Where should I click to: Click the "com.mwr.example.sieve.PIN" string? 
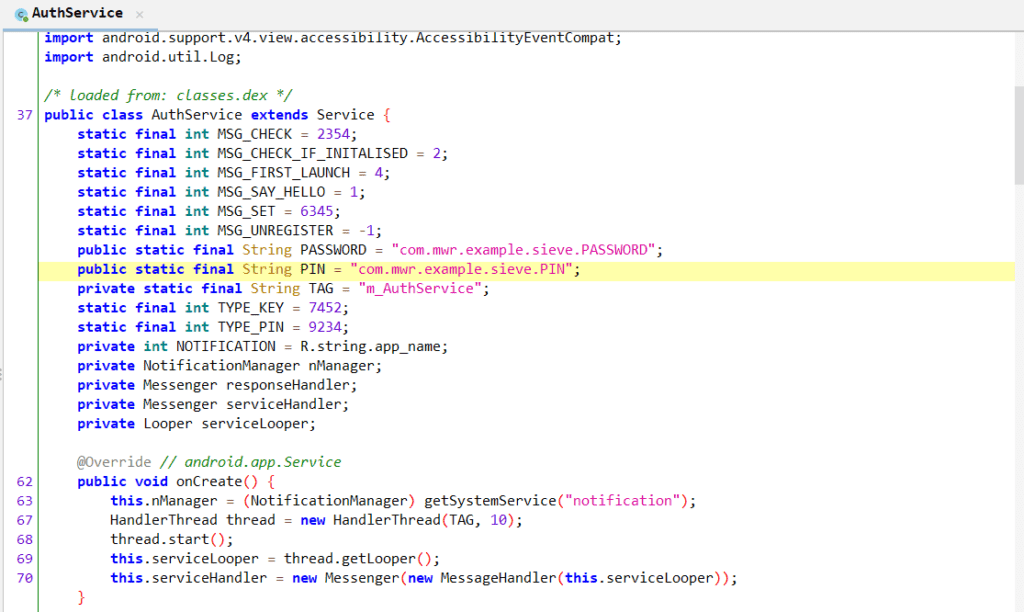461,269
